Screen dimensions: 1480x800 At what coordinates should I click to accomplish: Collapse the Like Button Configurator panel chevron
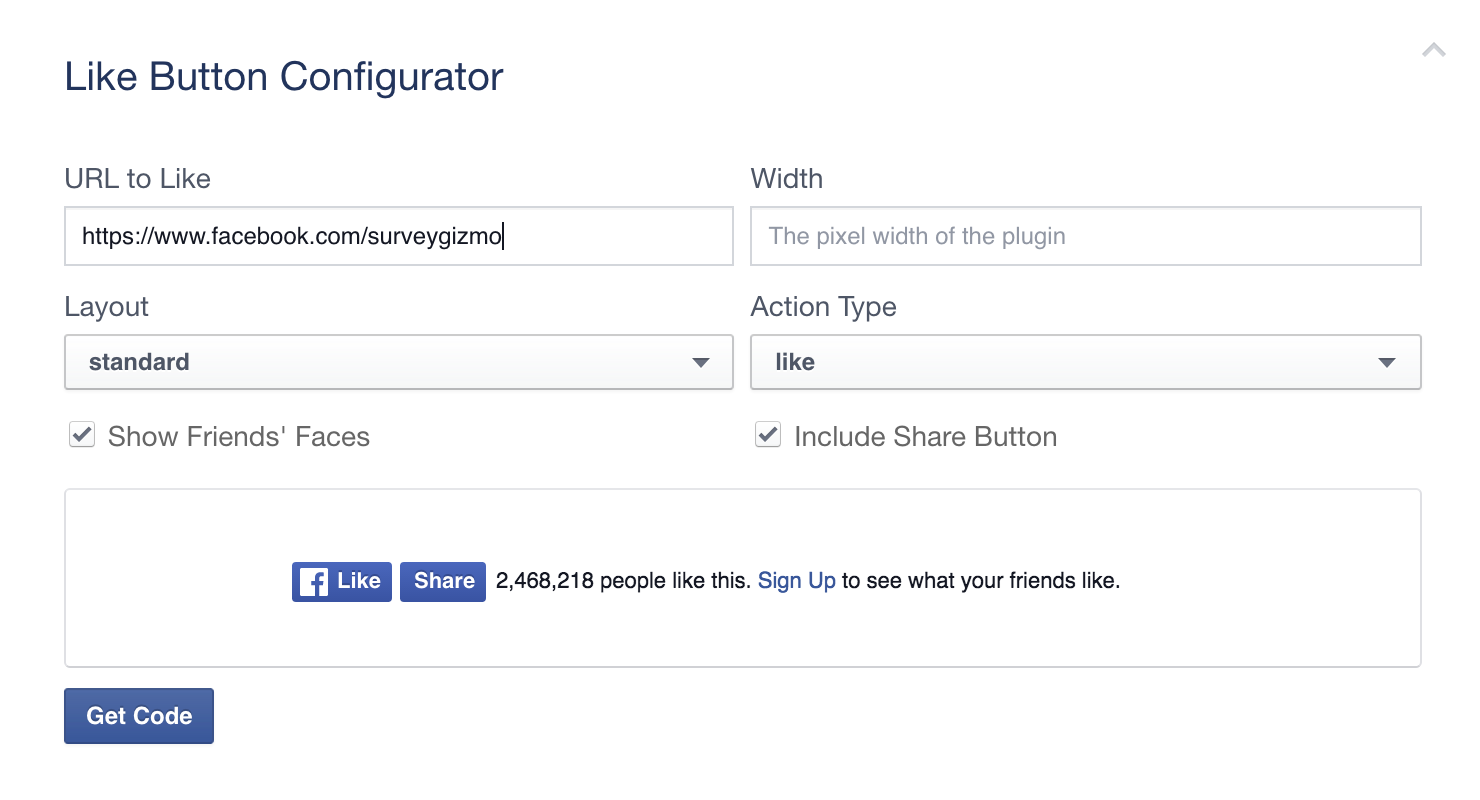coord(1433,50)
